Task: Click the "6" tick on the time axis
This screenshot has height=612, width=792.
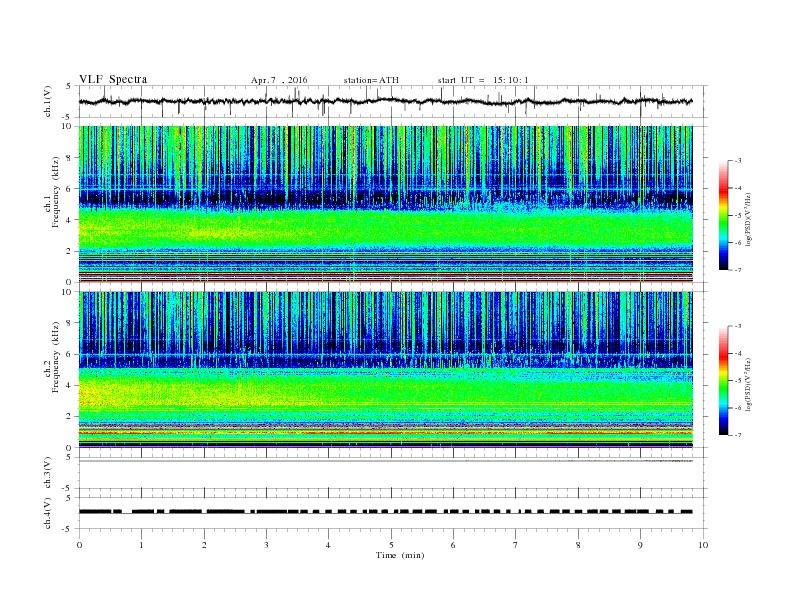Action: (453, 545)
